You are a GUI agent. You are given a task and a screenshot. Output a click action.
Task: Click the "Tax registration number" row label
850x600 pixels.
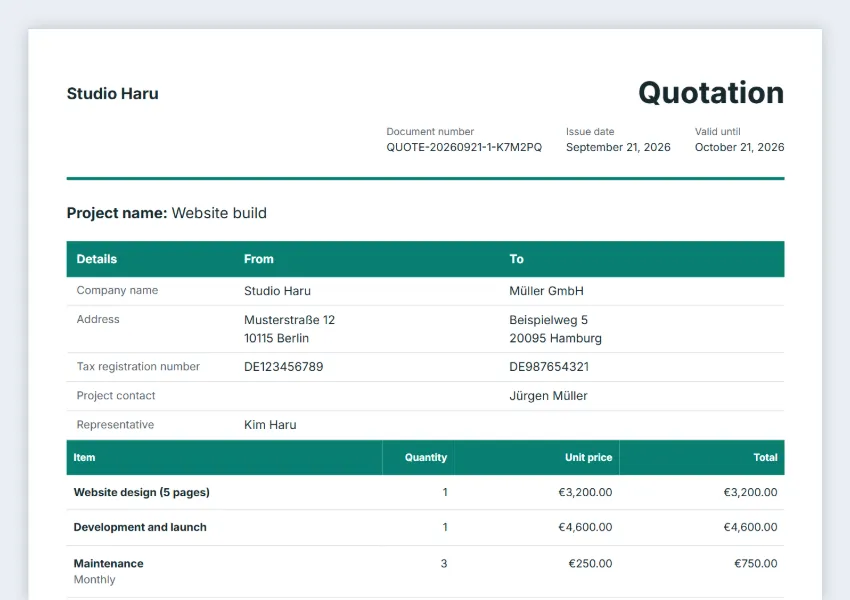pos(138,366)
